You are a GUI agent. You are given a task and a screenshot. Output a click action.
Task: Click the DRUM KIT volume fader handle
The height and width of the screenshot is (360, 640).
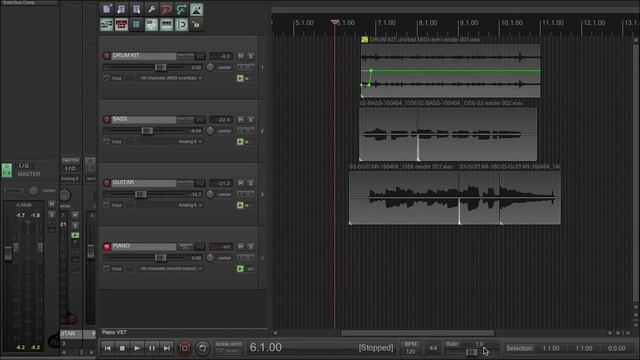[x=160, y=67]
